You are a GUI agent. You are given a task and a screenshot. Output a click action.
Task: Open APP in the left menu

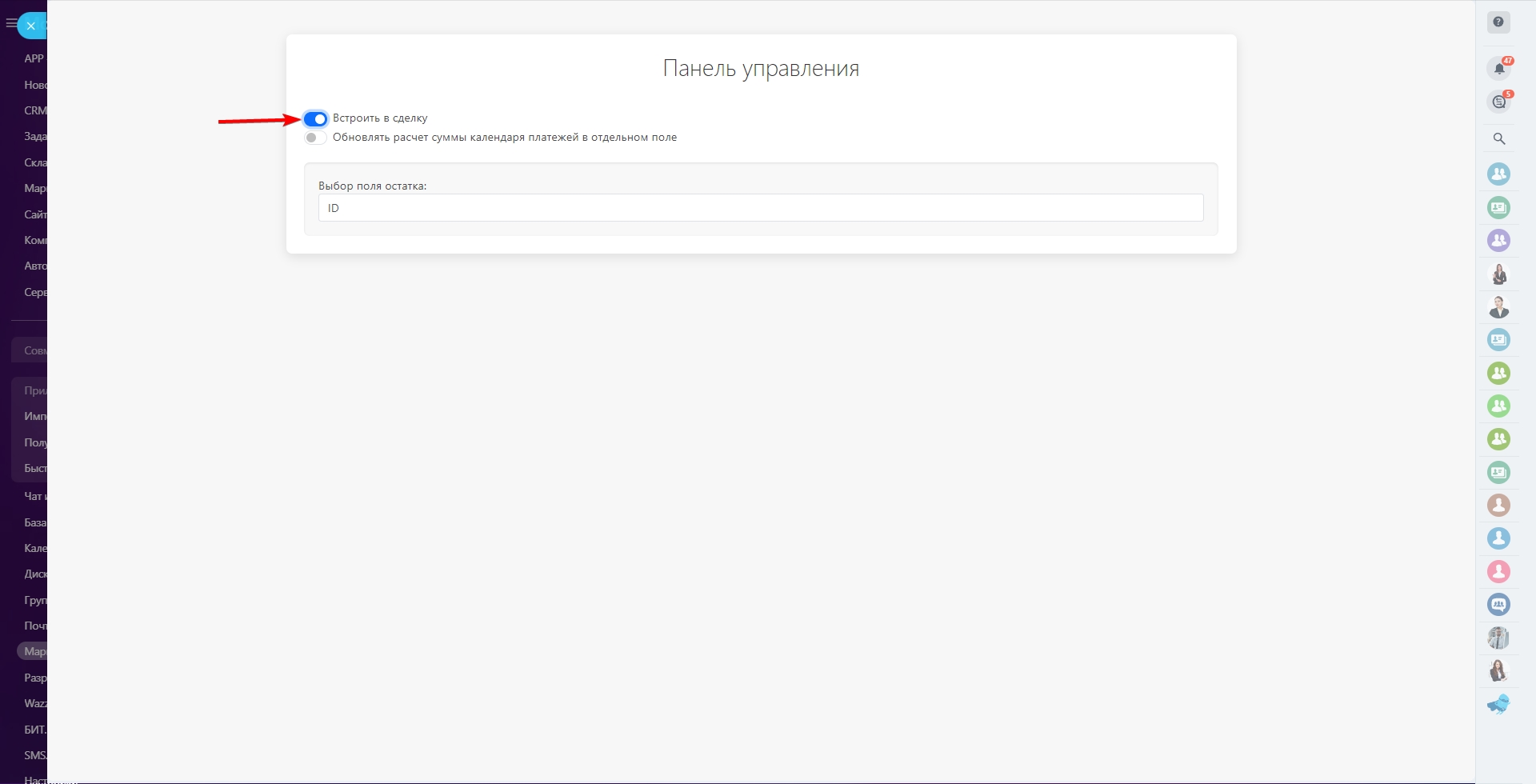tap(34, 58)
